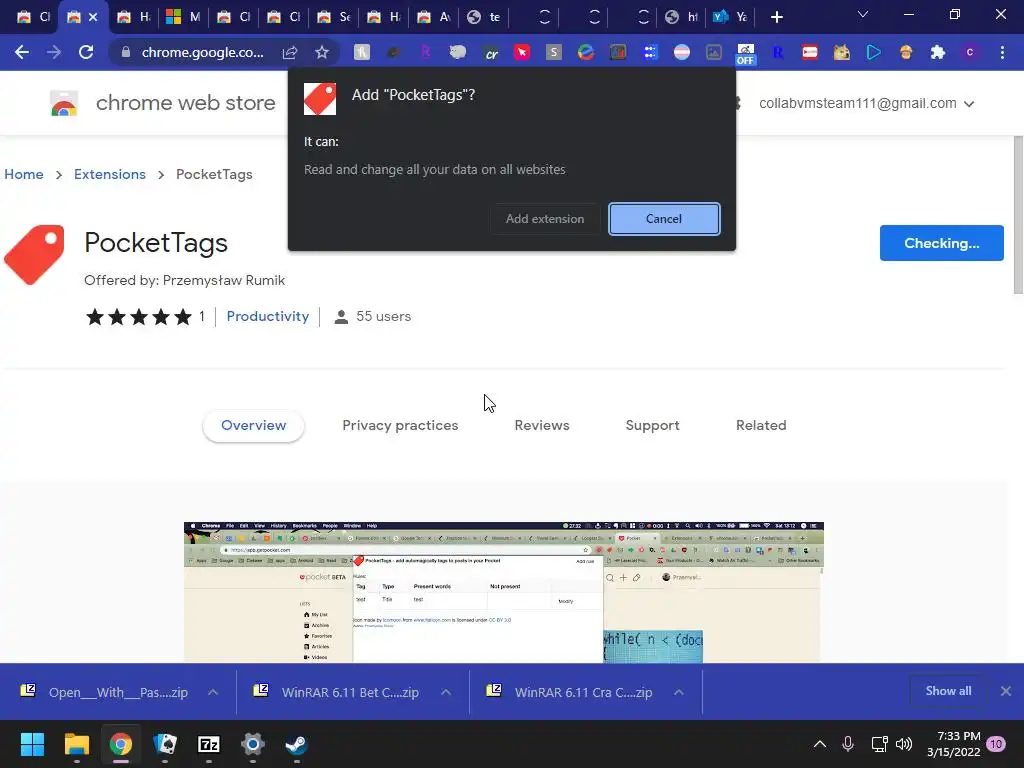Click the extension icon with OFF badge

745,54
